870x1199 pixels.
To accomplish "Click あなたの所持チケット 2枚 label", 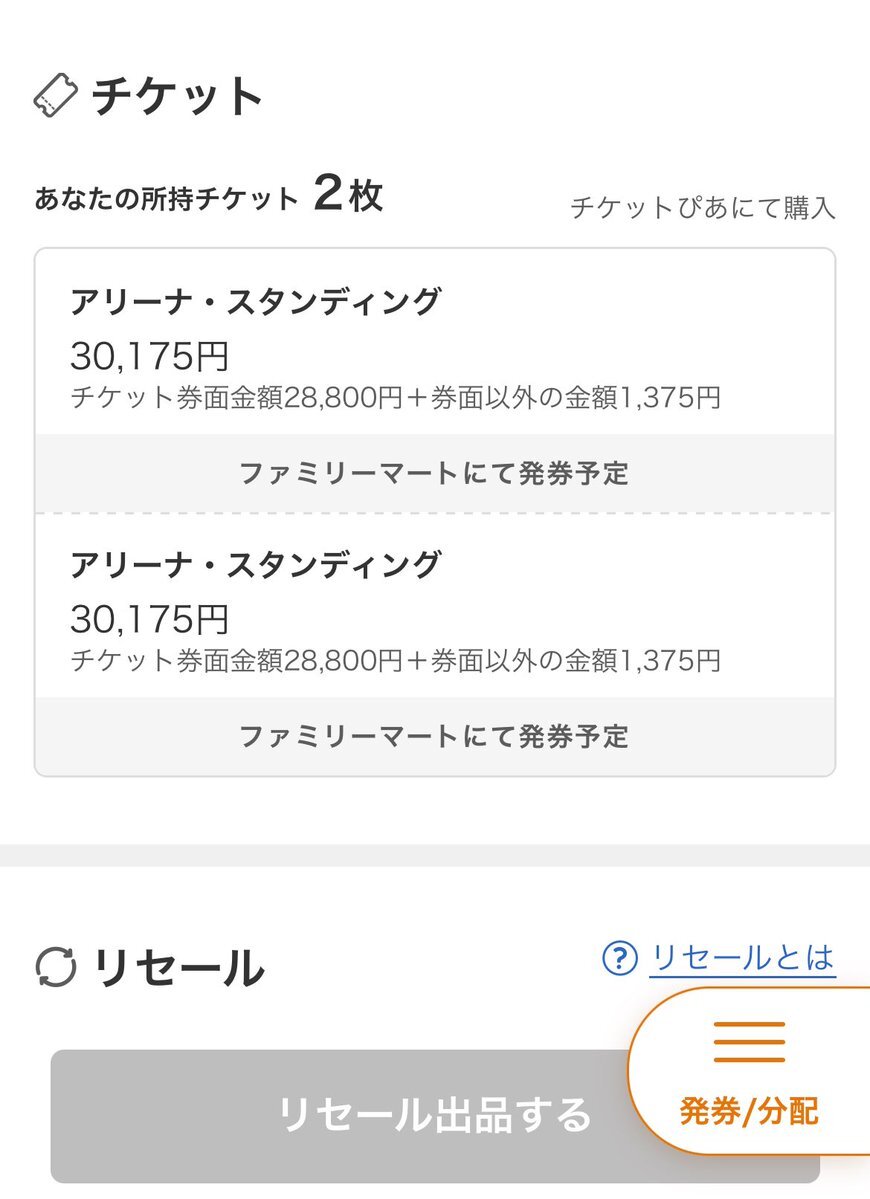I will point(208,194).
